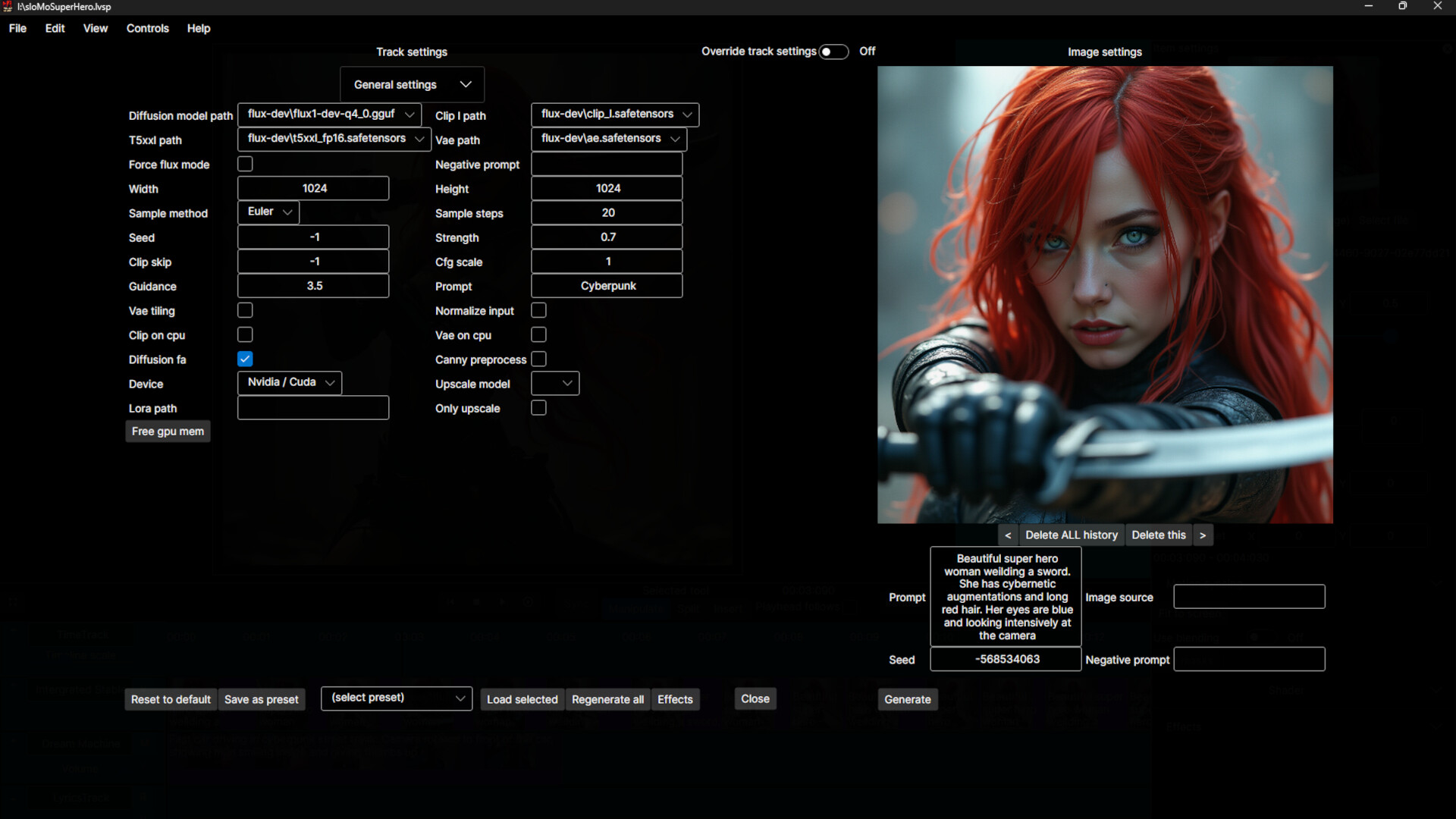Image resolution: width=1456 pixels, height=819 pixels.
Task: Click the Free gpu mem button
Action: click(x=168, y=431)
